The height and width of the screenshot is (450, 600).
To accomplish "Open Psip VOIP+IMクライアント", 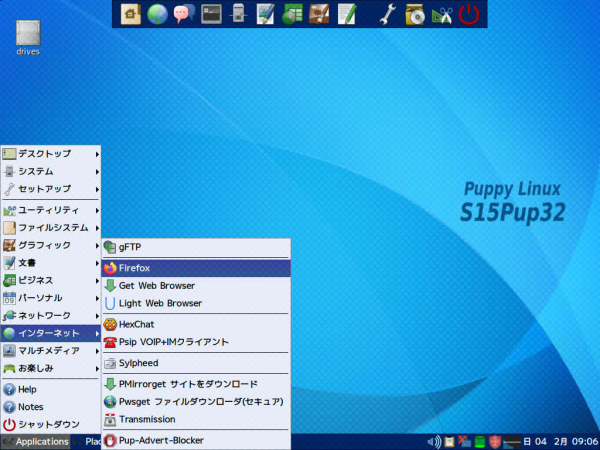I will tap(196, 342).
